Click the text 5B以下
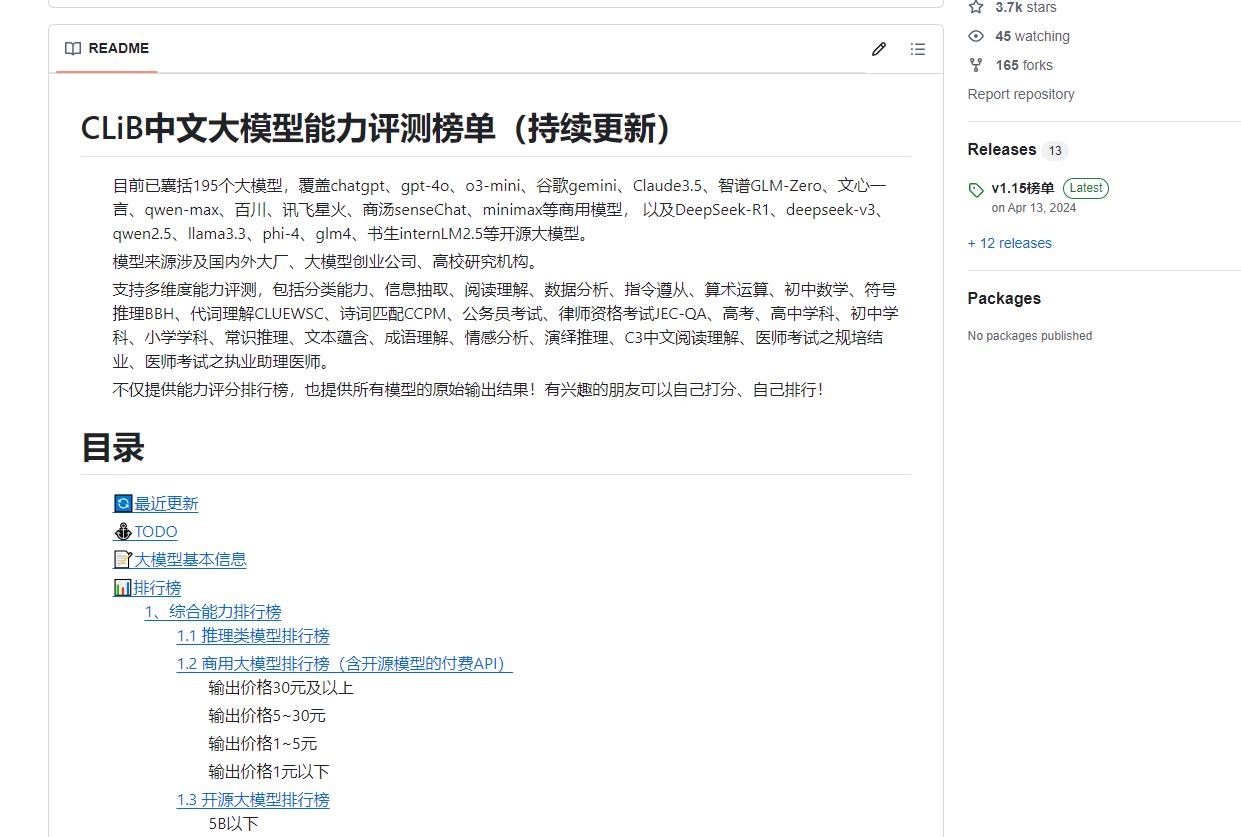This screenshot has width=1241, height=837. (234, 823)
